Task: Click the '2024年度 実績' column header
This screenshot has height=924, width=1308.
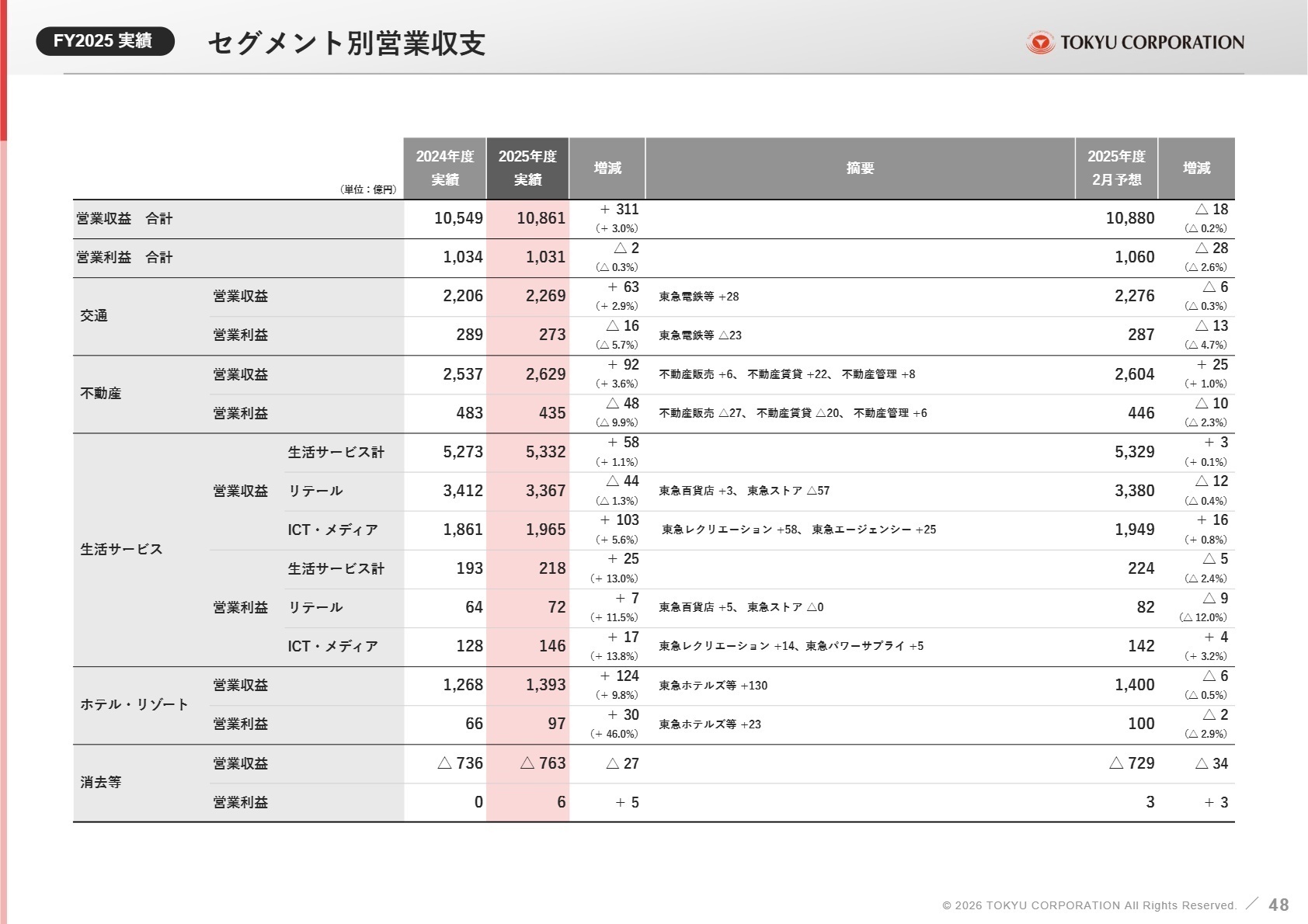Action: [445, 168]
